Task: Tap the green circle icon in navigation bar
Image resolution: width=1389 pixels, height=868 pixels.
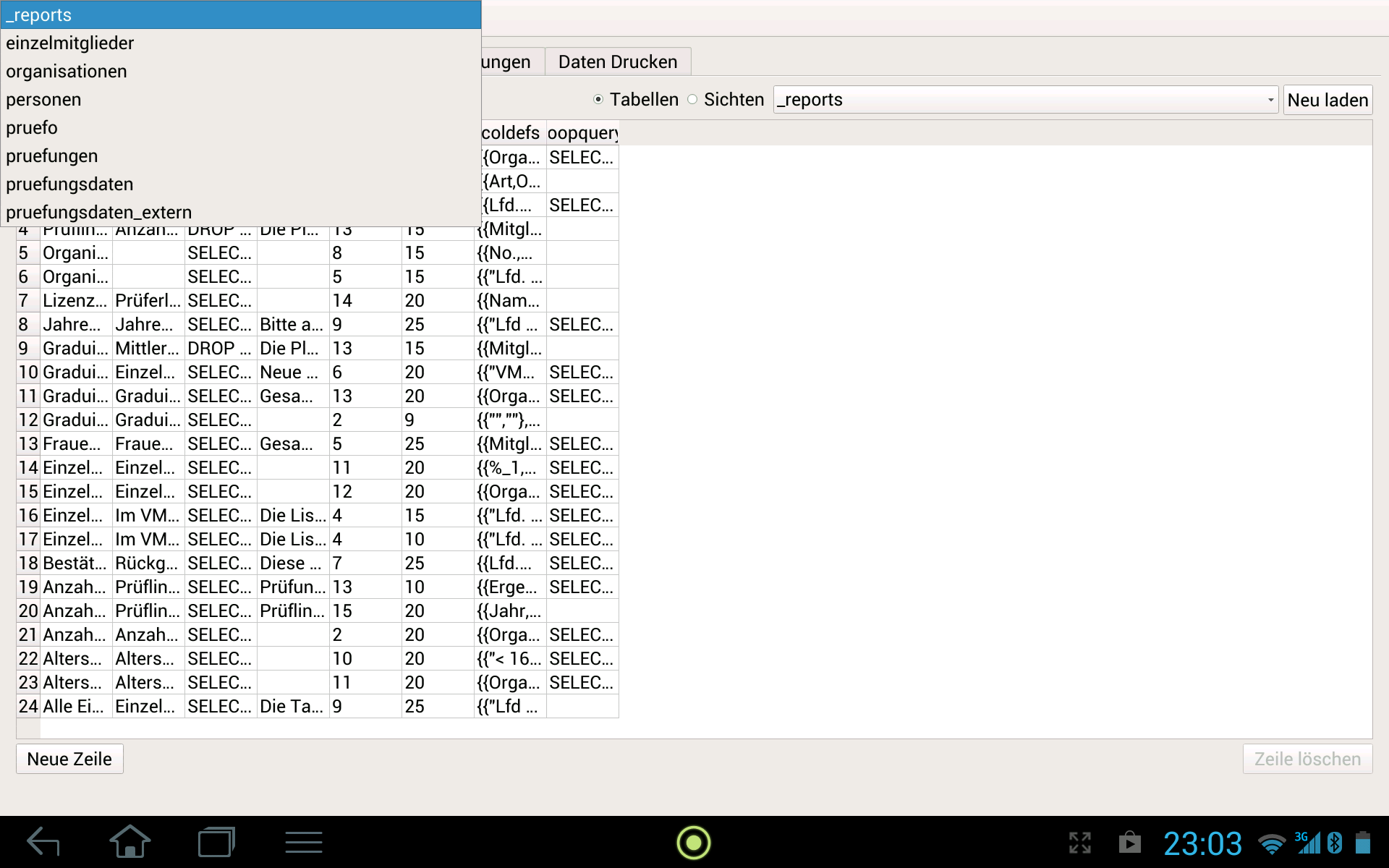Action: (x=693, y=843)
